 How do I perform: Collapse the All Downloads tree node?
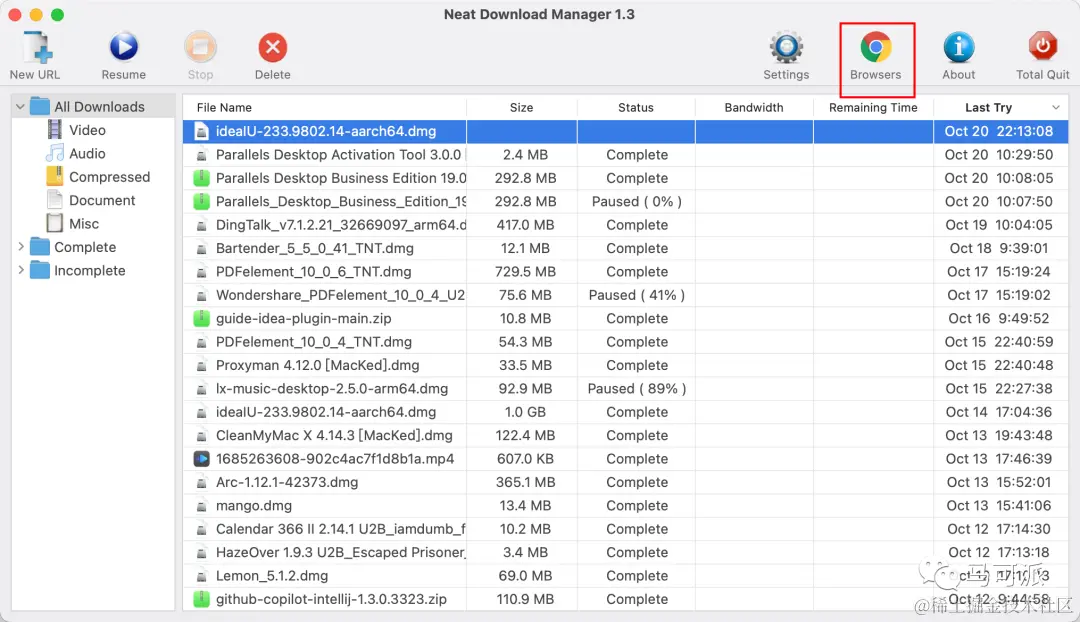(20, 107)
